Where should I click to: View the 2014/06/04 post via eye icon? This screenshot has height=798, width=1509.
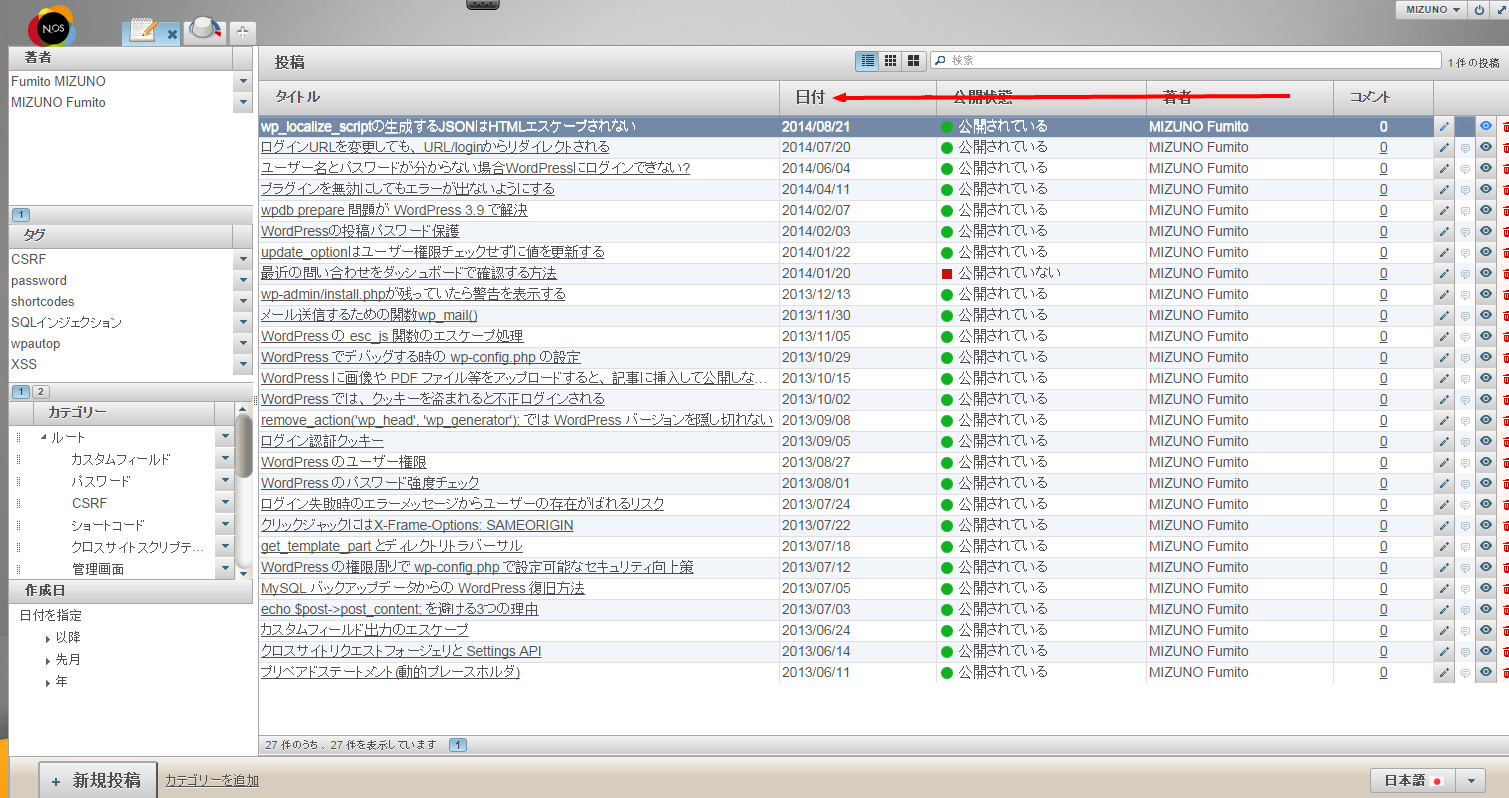(x=1486, y=168)
